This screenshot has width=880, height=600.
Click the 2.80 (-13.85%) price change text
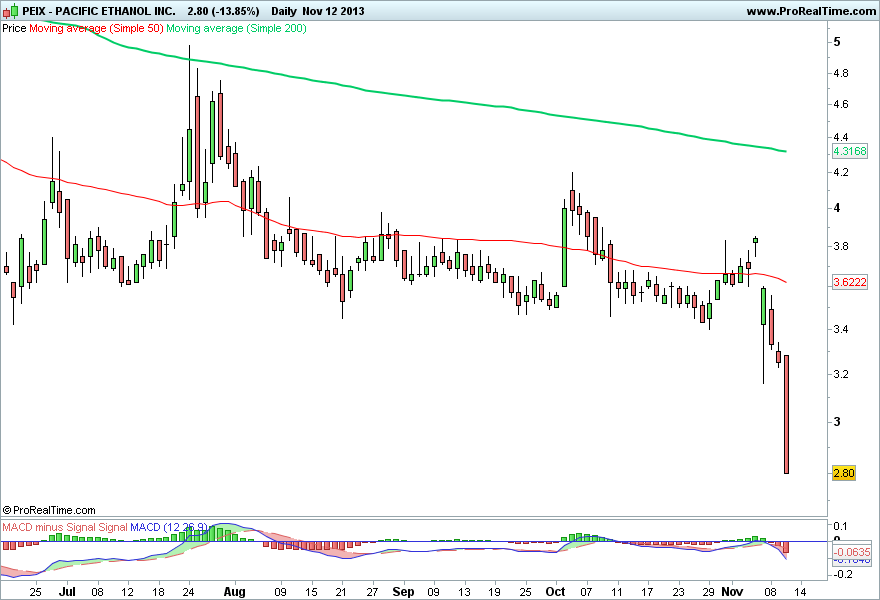pos(223,11)
